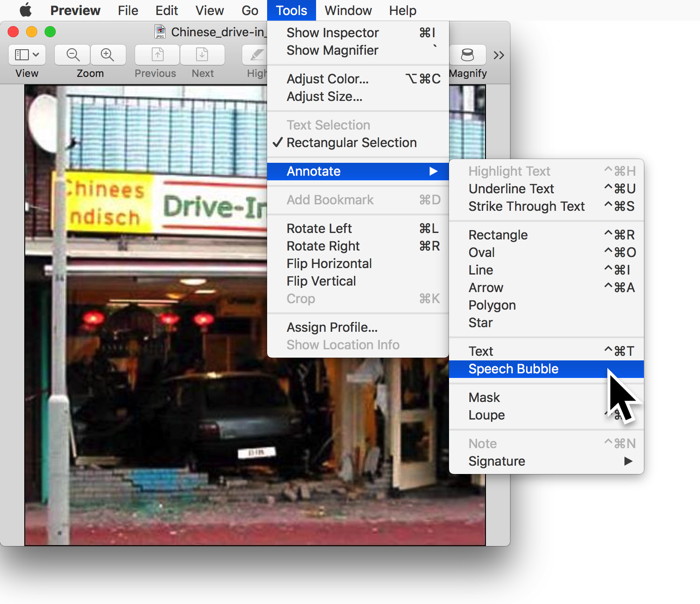The image size is (700, 604).
Task: Select the Line annotation
Action: click(x=546, y=270)
